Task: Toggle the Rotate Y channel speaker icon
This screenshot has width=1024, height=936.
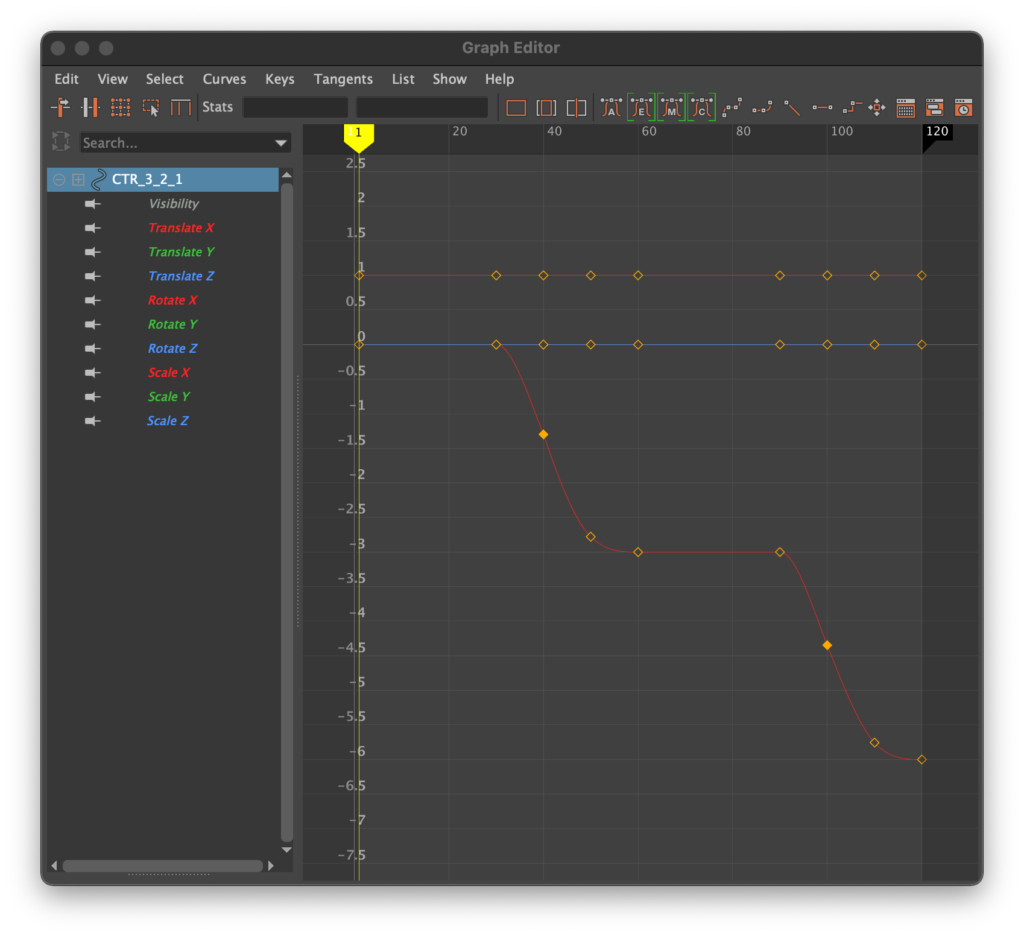Action: 93,324
